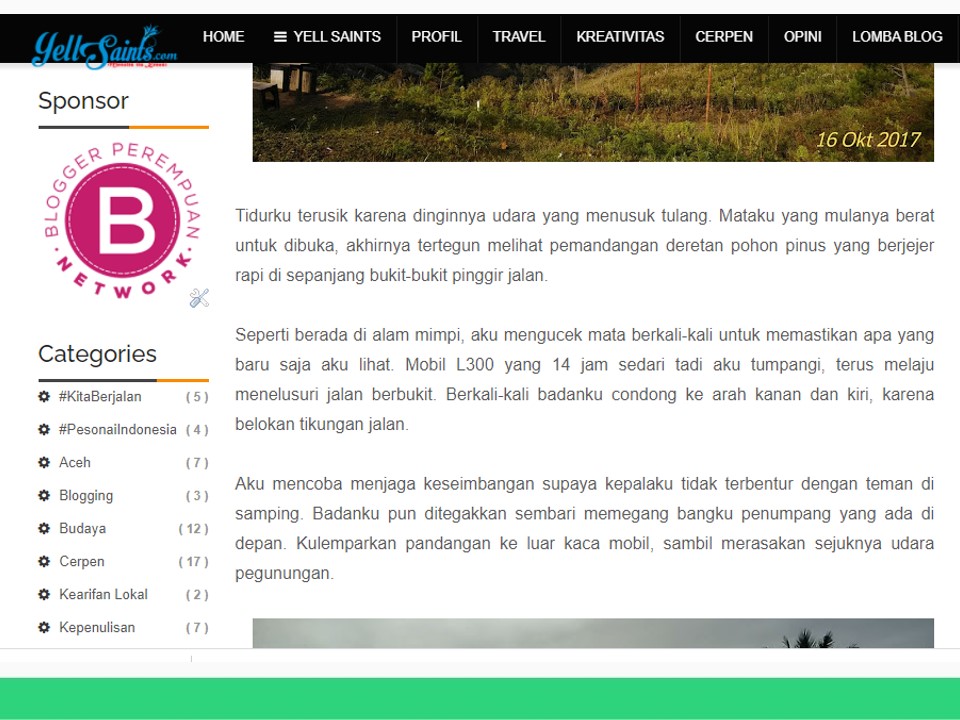Viewport: 960px width, 720px height.
Task: Open the HOME menu item
Action: [x=223, y=37]
